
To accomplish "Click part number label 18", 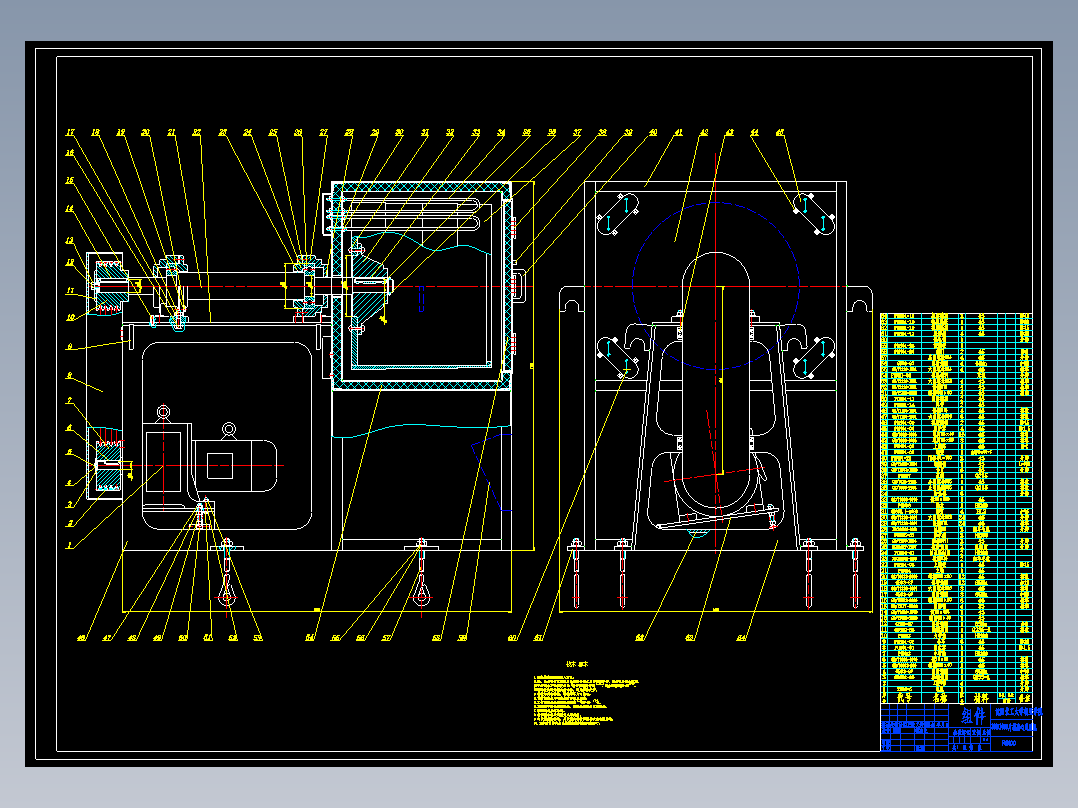I will pos(95,133).
